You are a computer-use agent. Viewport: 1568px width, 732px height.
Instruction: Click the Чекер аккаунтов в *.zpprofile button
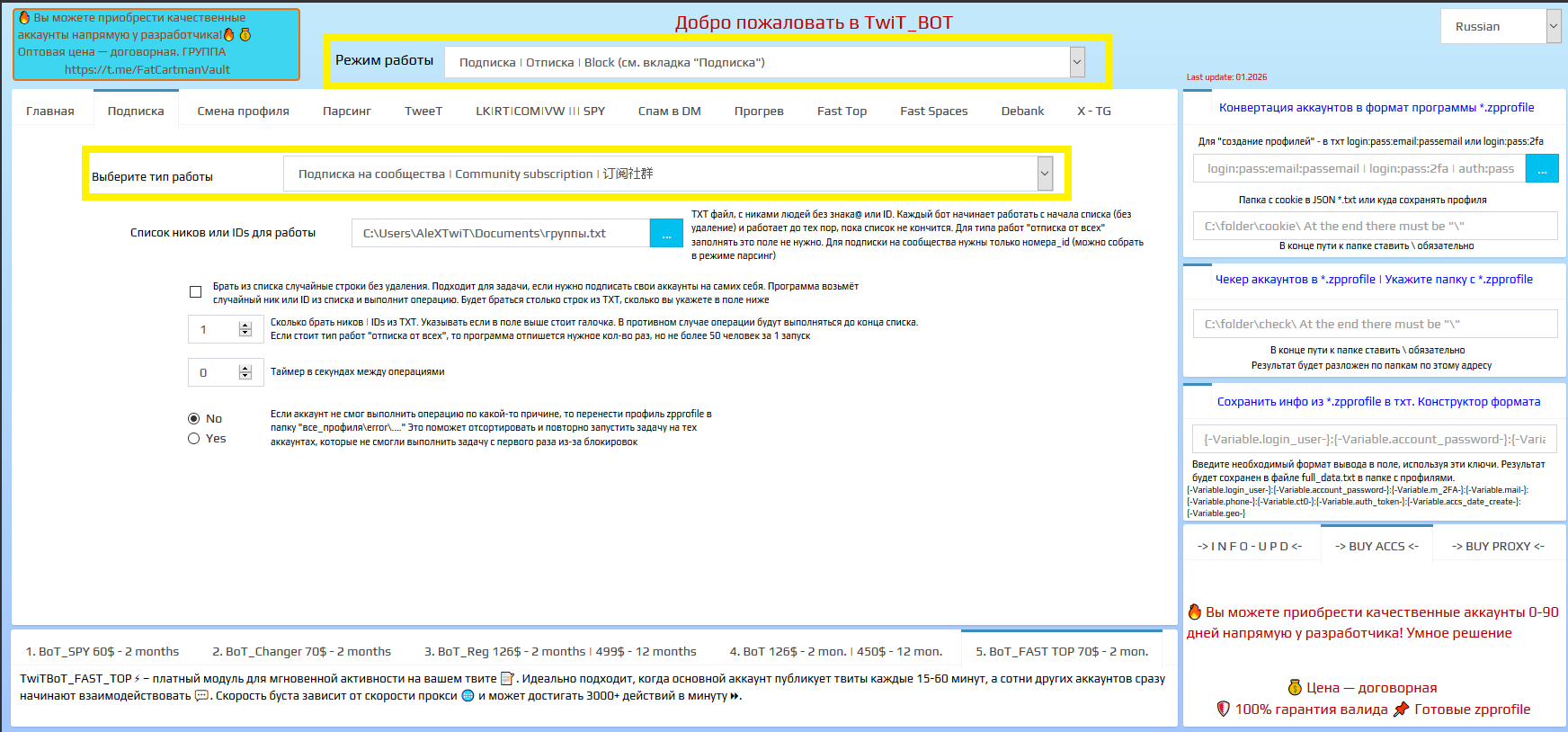[1375, 280]
